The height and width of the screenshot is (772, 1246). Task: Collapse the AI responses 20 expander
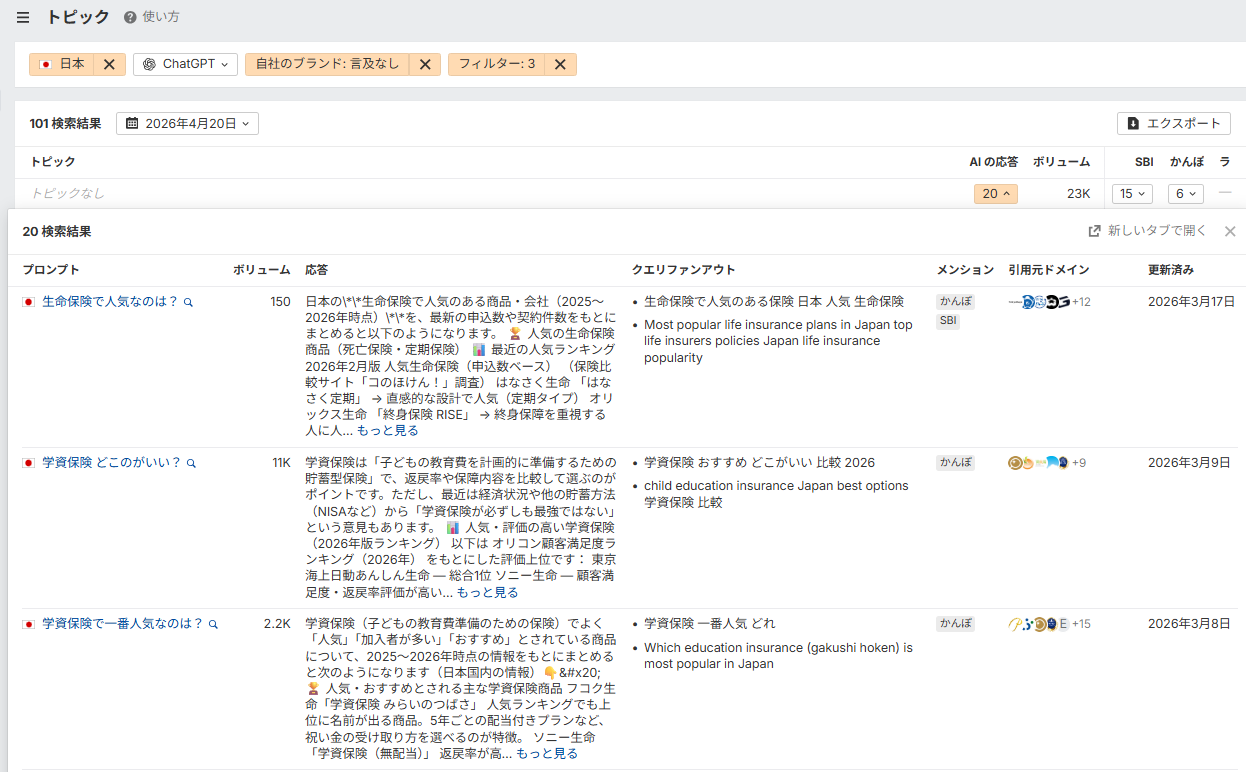tap(995, 194)
